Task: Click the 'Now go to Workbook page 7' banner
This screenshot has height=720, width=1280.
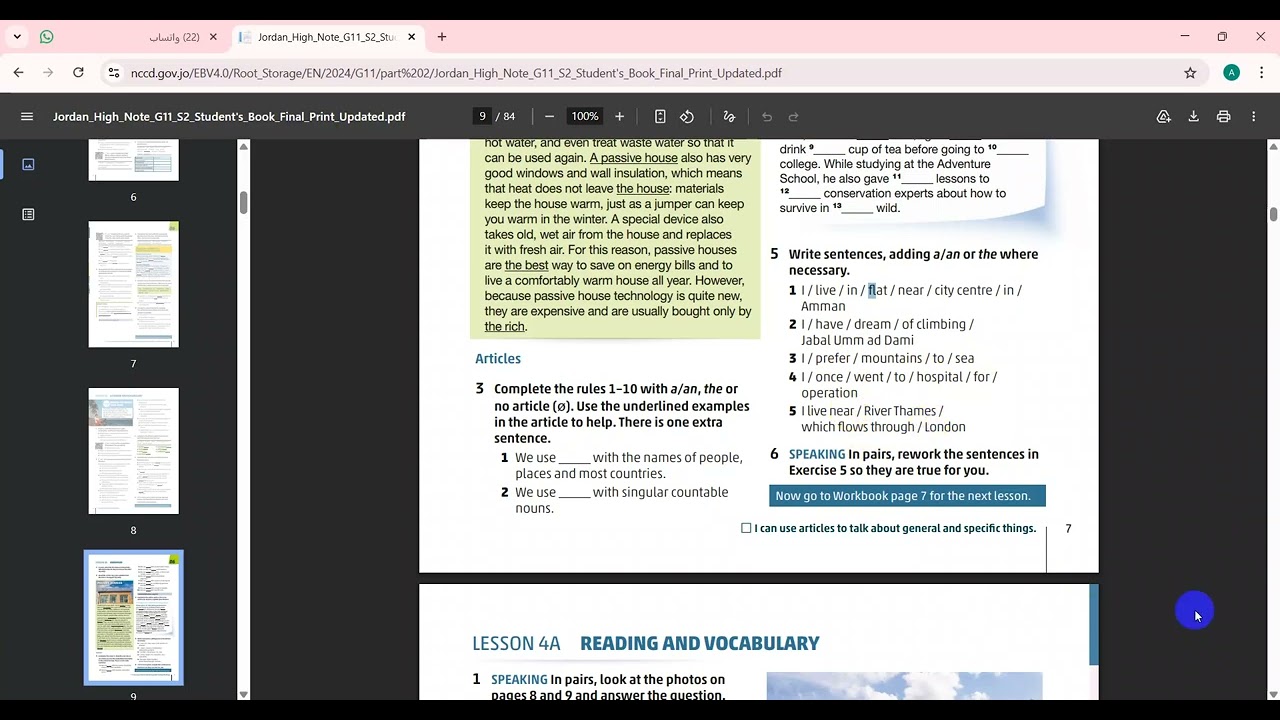Action: (x=907, y=496)
